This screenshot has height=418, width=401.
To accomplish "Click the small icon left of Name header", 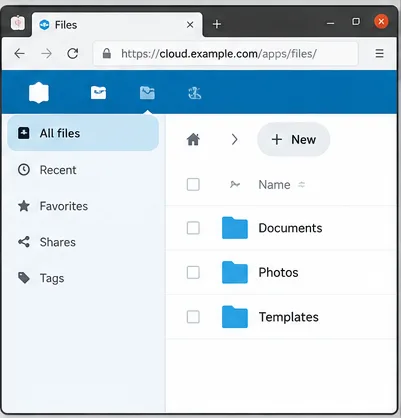I will click(235, 184).
